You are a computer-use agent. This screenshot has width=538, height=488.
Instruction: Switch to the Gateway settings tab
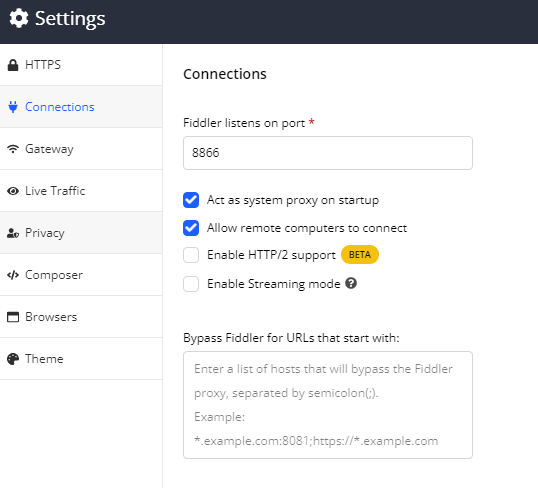coord(81,149)
